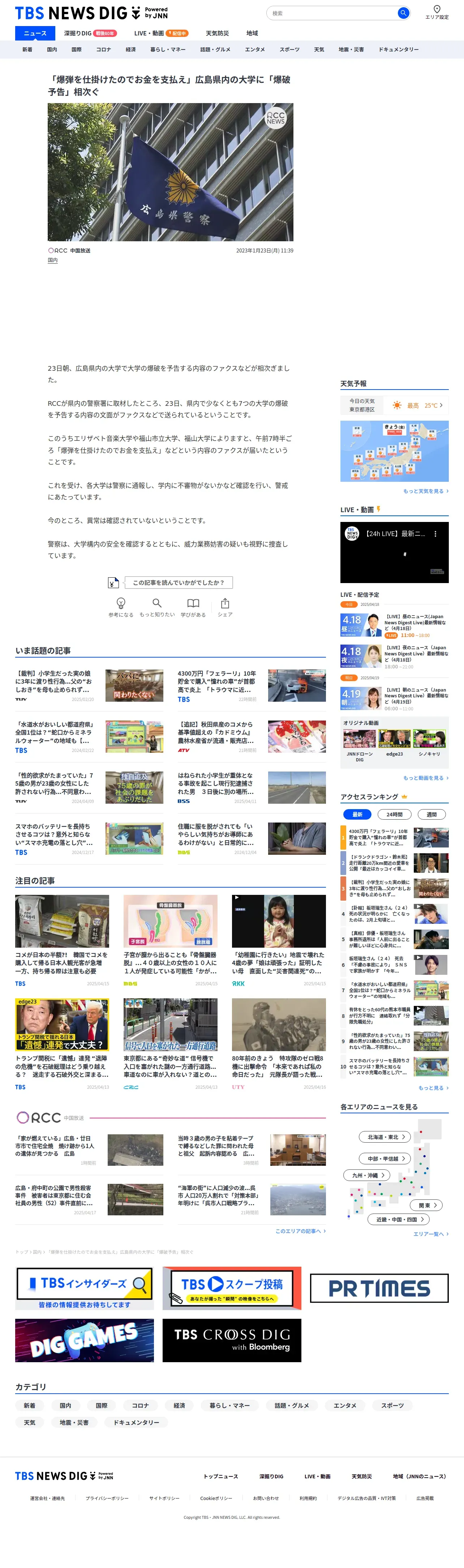Open the 4300万円フェラーリ trending article
The height and width of the screenshot is (1568, 464).
point(251,685)
